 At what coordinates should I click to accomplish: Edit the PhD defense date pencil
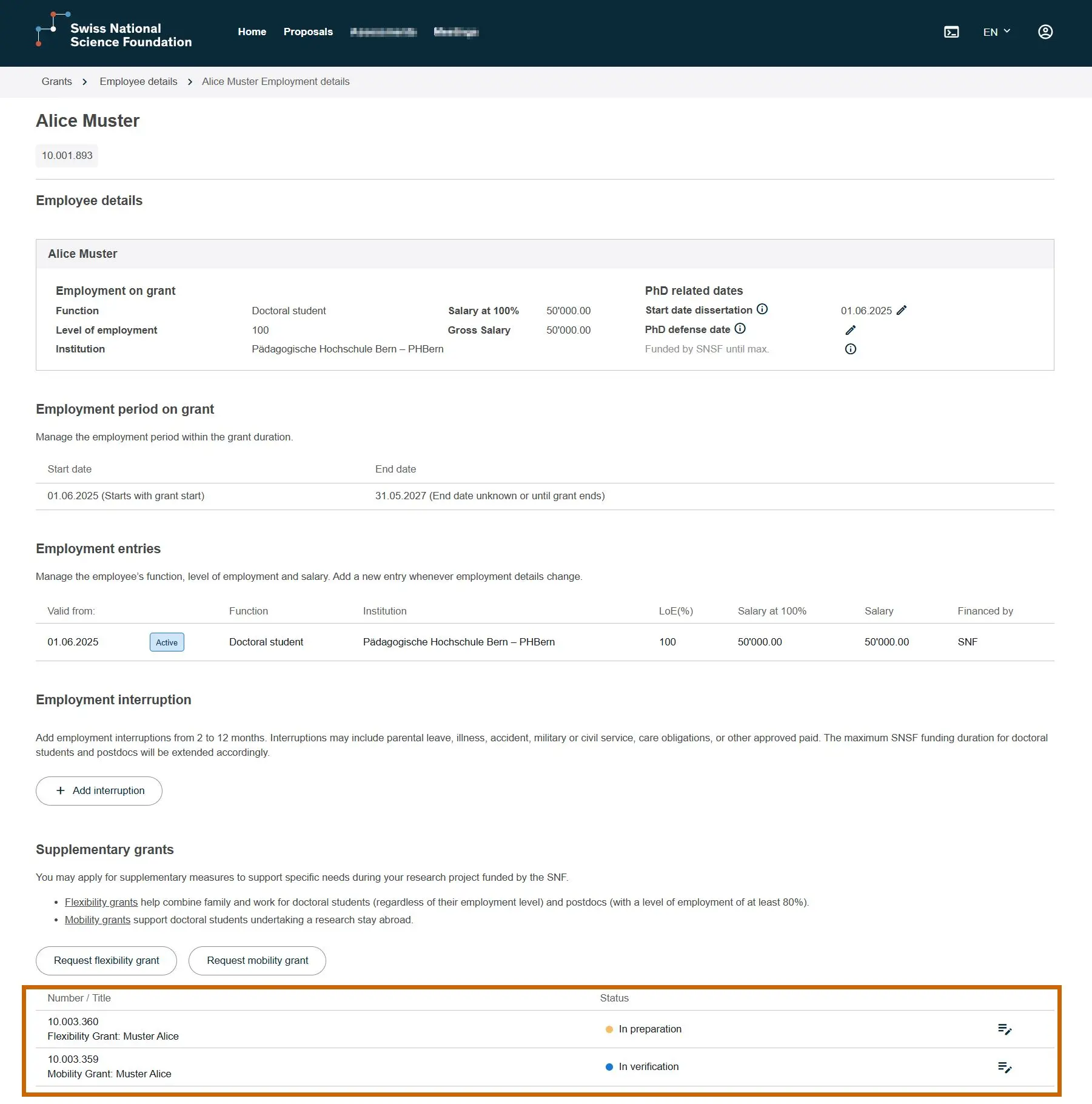point(851,330)
